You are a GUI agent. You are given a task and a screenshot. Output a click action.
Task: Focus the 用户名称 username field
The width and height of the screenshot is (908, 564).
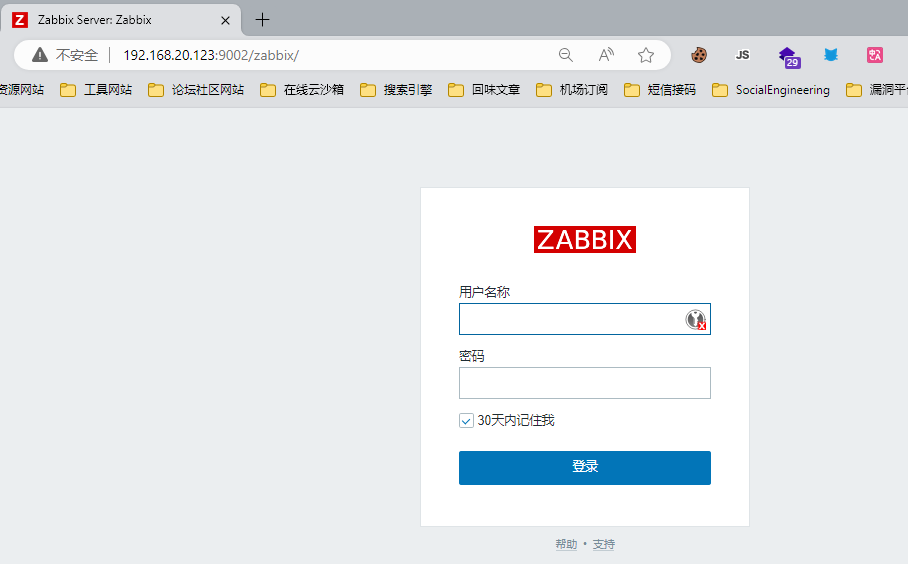point(585,319)
